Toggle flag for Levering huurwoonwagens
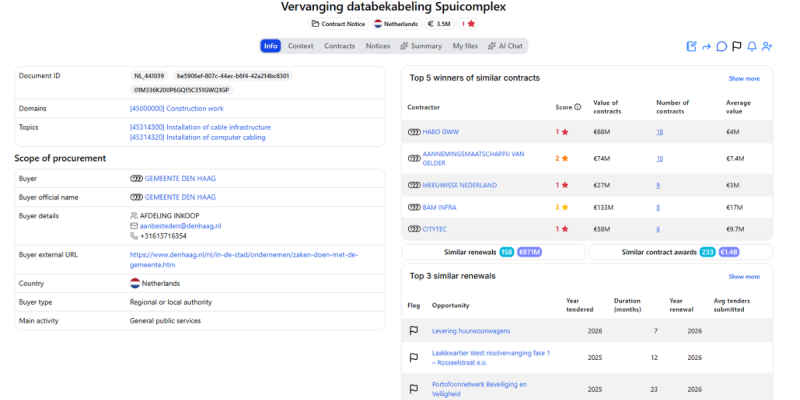800x400 pixels. tap(414, 331)
